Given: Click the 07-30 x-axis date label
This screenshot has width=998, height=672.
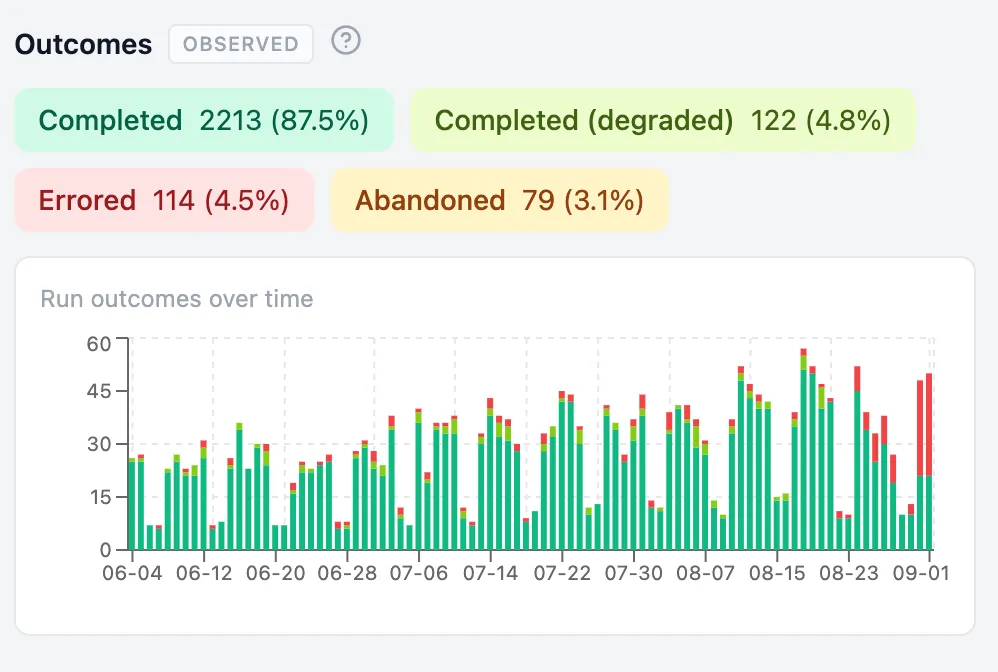Looking at the screenshot, I should 634,573.
